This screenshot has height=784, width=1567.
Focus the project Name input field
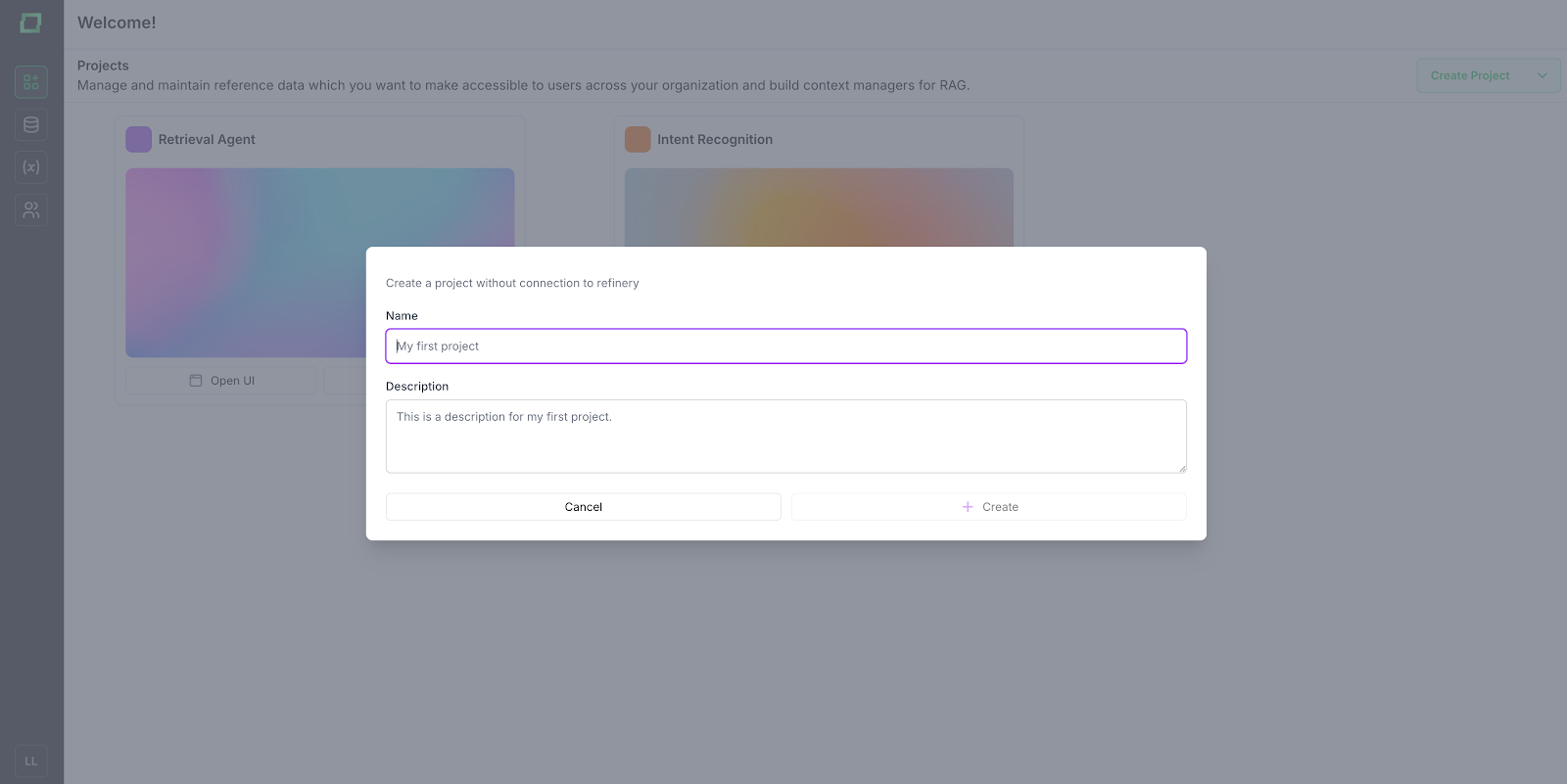[x=786, y=346]
